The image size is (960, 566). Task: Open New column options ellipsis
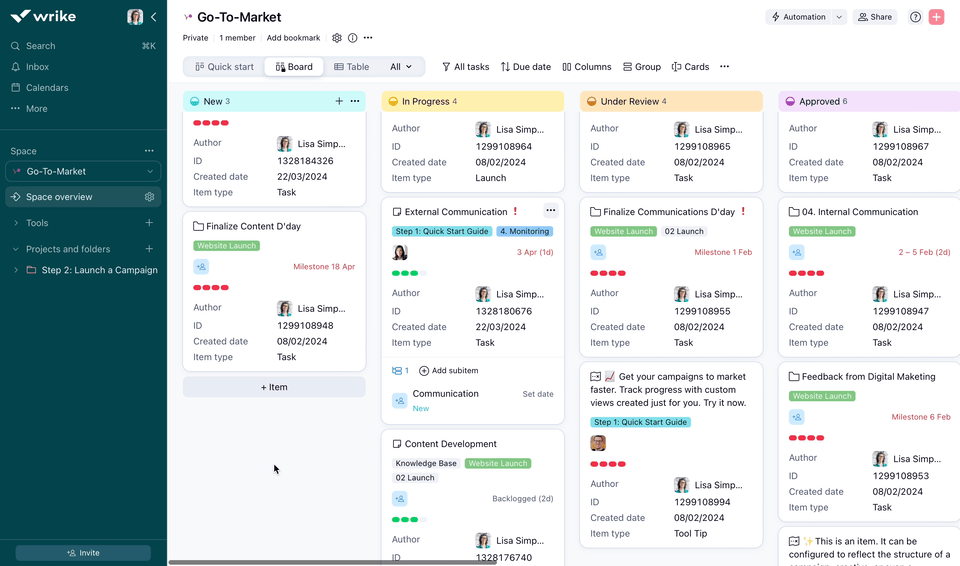pos(354,101)
